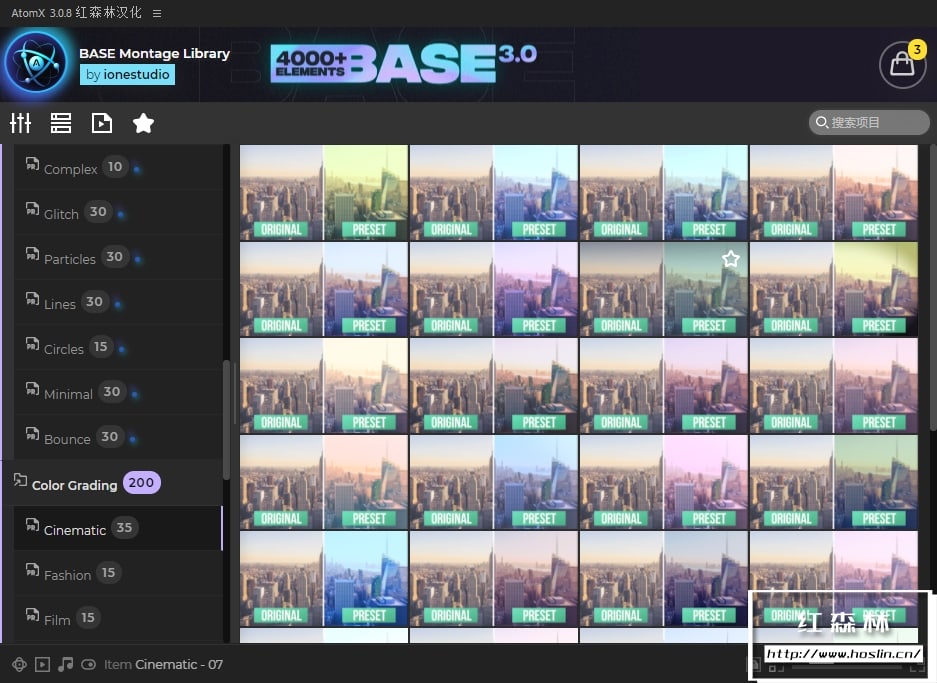Click the preview play icon in status bar
937x683 pixels.
(42, 664)
